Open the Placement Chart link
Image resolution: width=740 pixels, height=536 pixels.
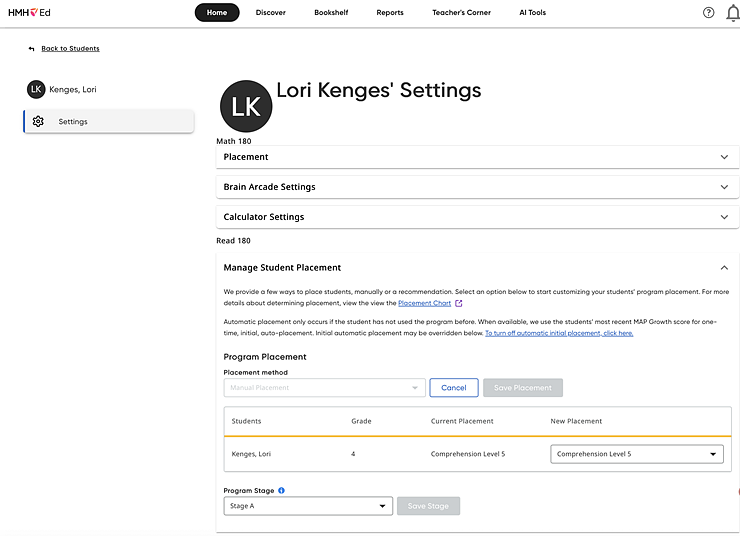(424, 303)
